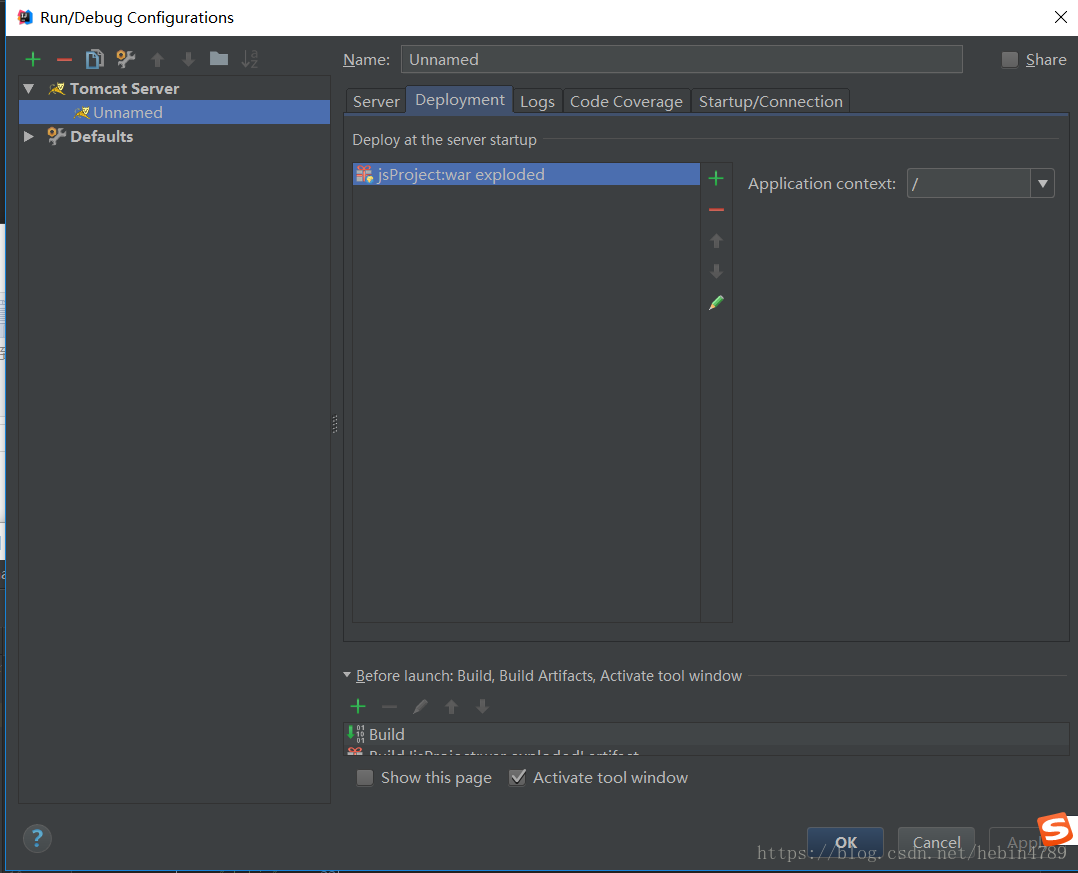Image resolution: width=1078 pixels, height=873 pixels.
Task: Remove selected configuration with red minus
Action: point(64,60)
